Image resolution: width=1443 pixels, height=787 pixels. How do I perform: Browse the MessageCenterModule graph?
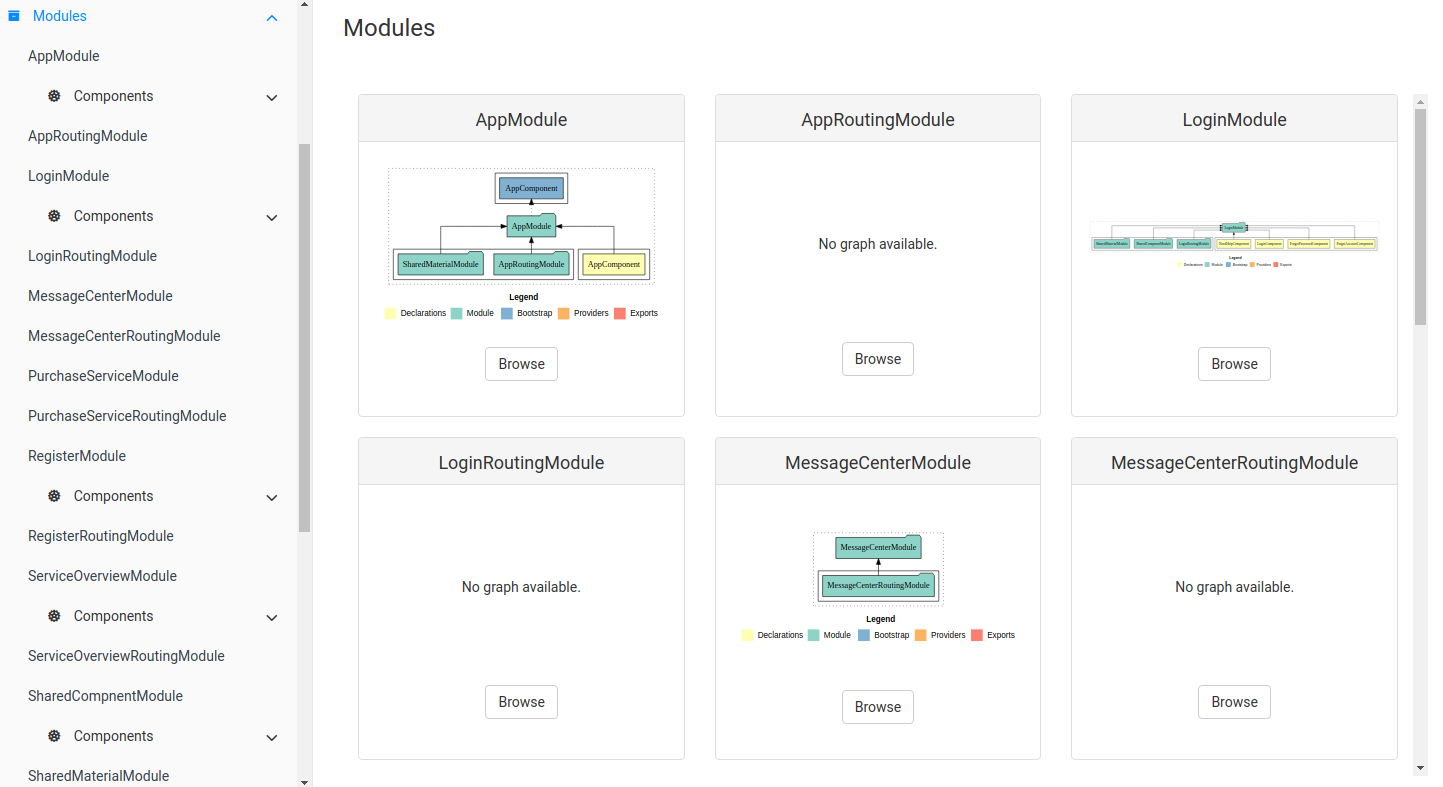(x=877, y=706)
